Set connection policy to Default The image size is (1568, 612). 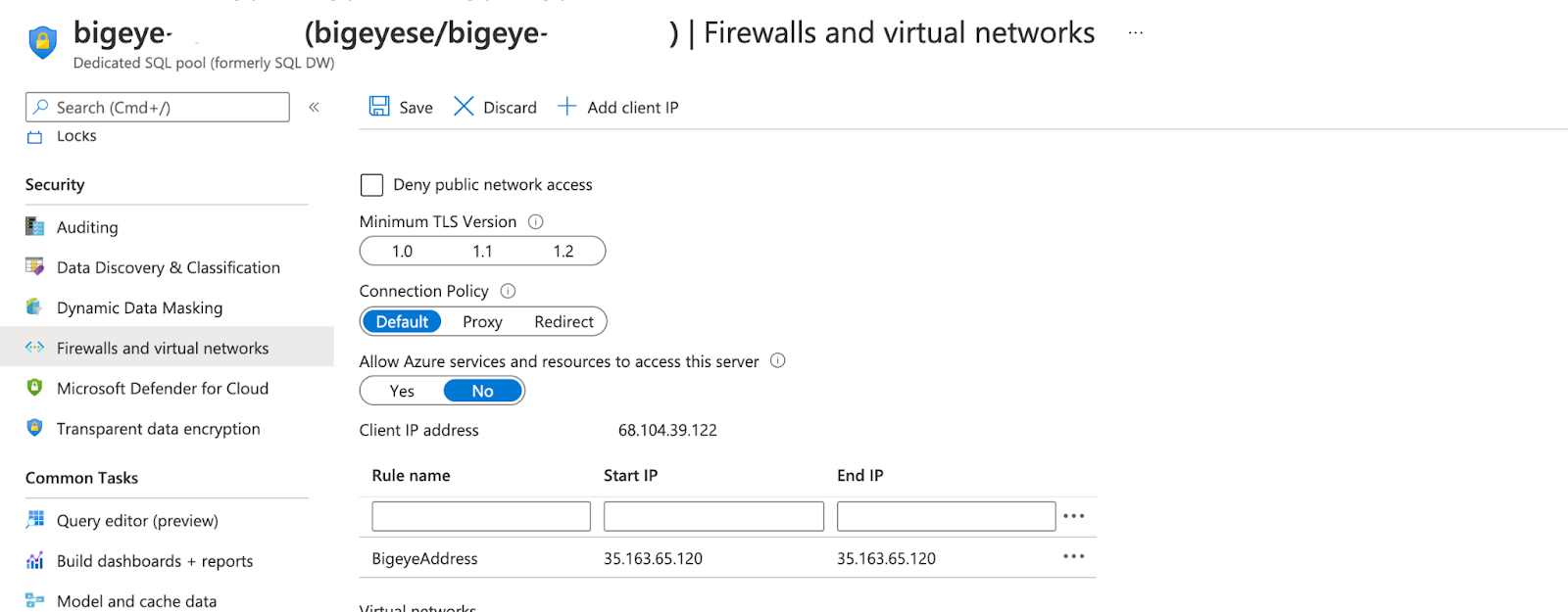click(402, 321)
